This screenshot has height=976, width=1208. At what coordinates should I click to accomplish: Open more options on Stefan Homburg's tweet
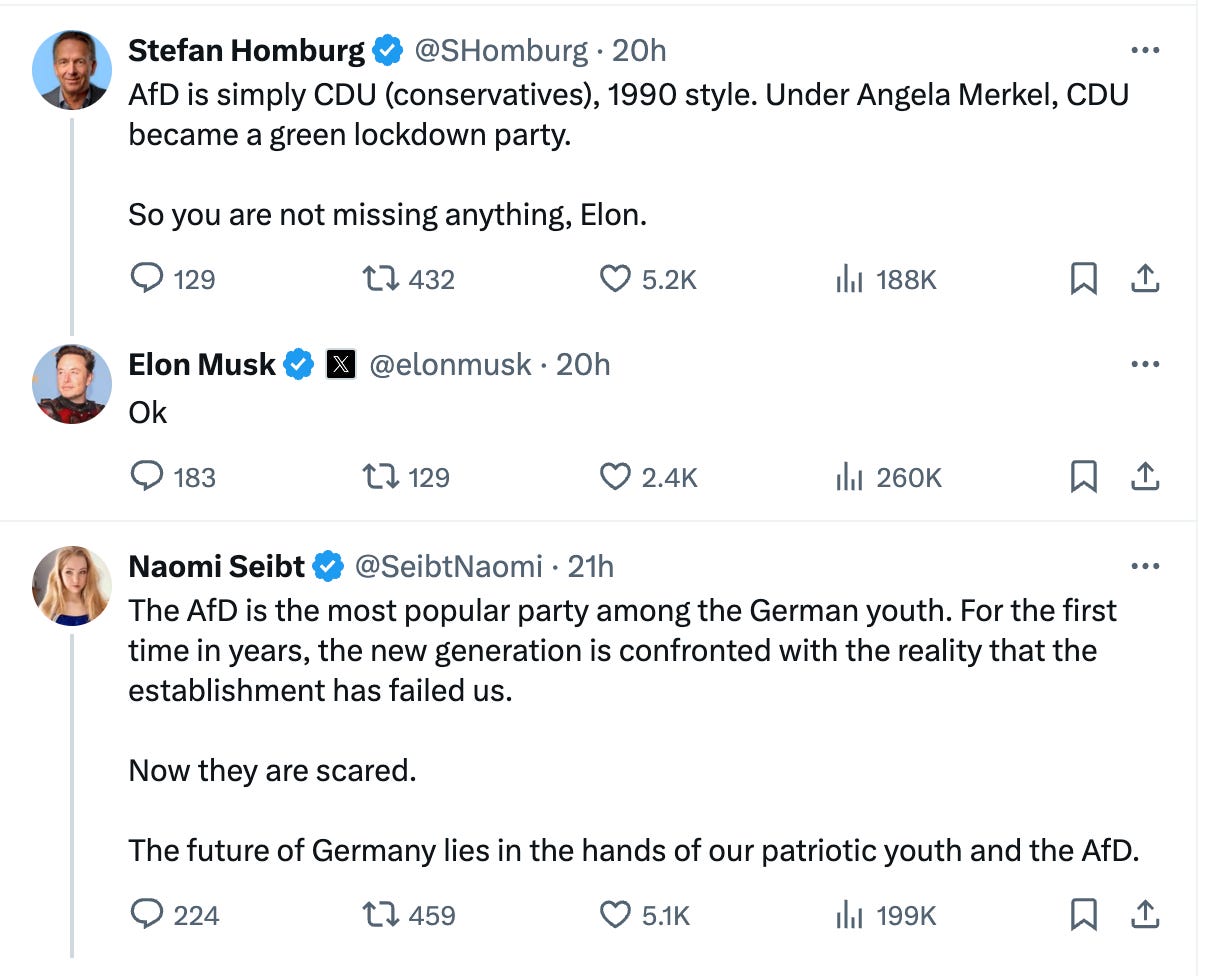tap(1144, 50)
